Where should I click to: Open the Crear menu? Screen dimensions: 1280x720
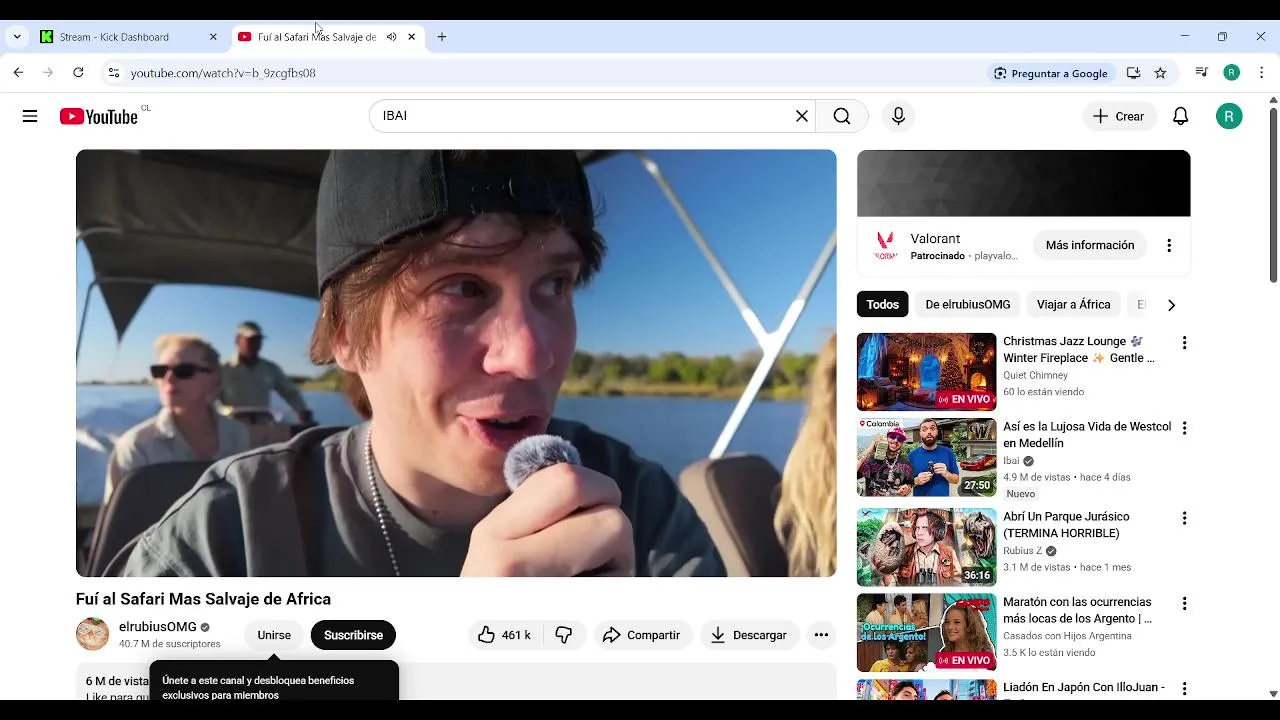click(x=1119, y=116)
